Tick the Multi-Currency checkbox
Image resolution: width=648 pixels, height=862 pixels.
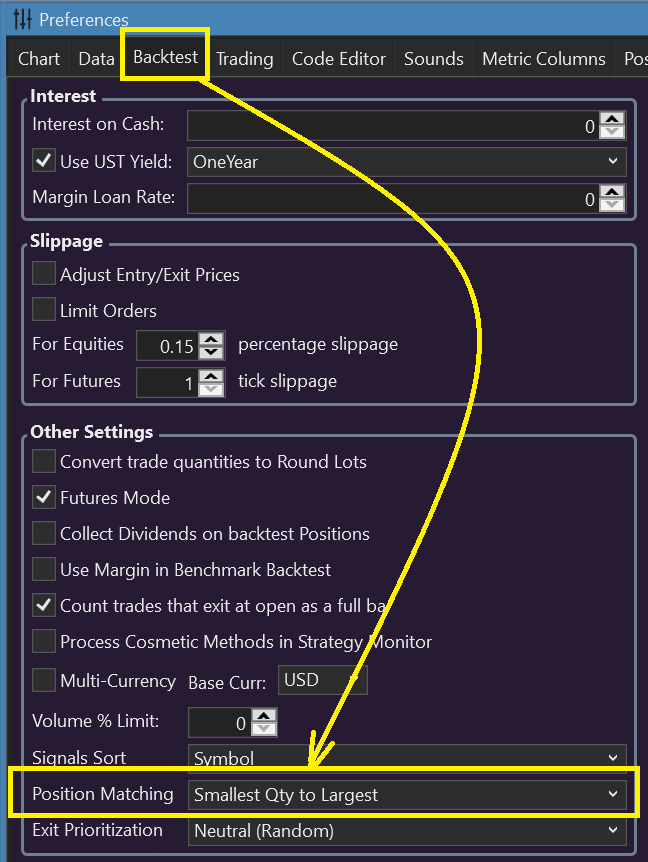tap(43, 680)
